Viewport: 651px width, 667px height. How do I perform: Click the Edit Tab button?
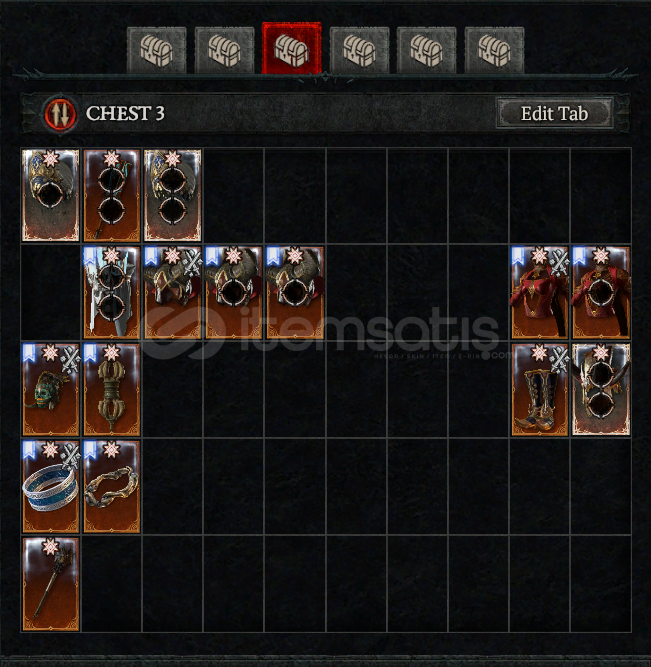tap(554, 114)
